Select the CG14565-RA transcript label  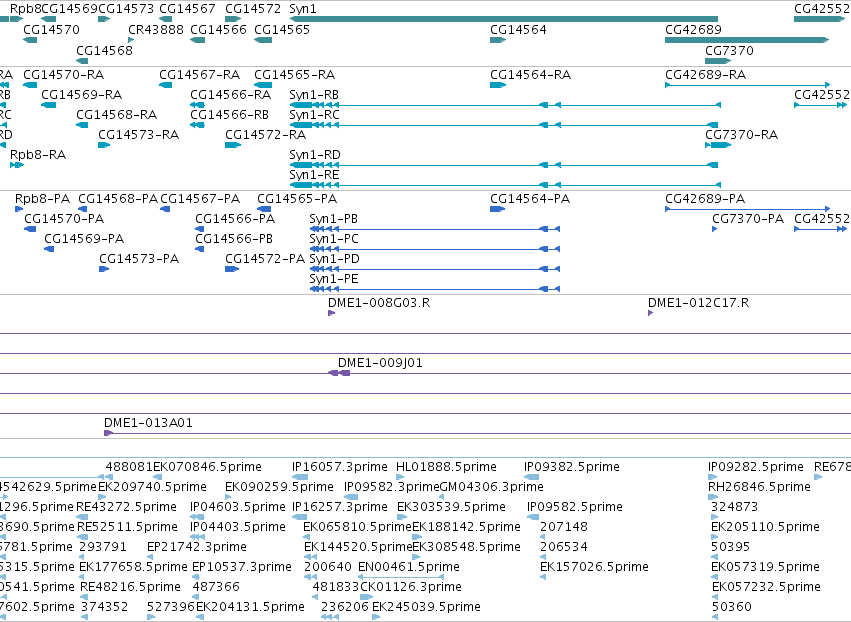295,74
